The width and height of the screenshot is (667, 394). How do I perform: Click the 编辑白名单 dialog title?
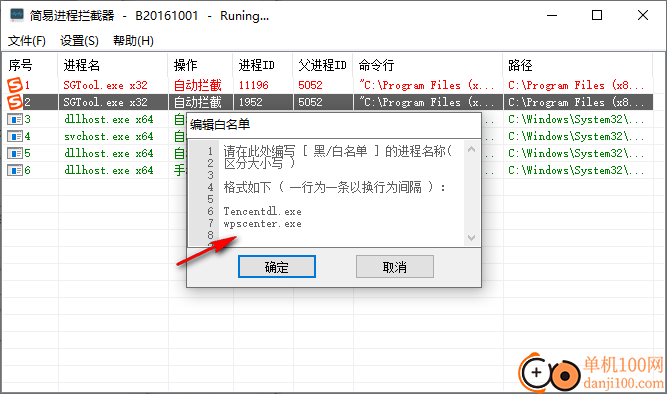[220, 125]
